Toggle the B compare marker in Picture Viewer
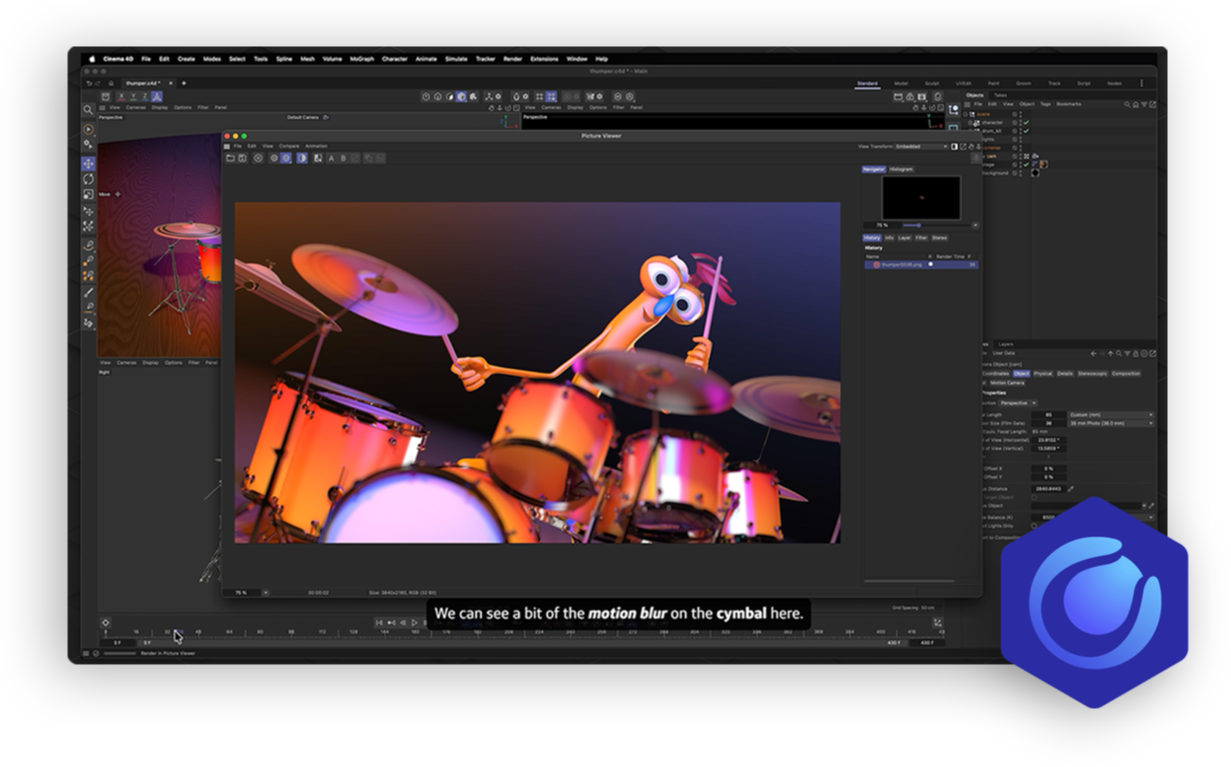 click(x=343, y=158)
